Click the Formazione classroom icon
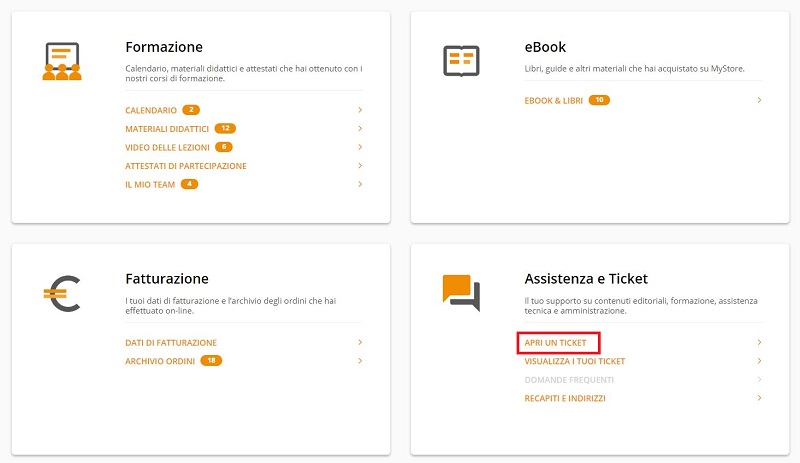 coord(62,61)
